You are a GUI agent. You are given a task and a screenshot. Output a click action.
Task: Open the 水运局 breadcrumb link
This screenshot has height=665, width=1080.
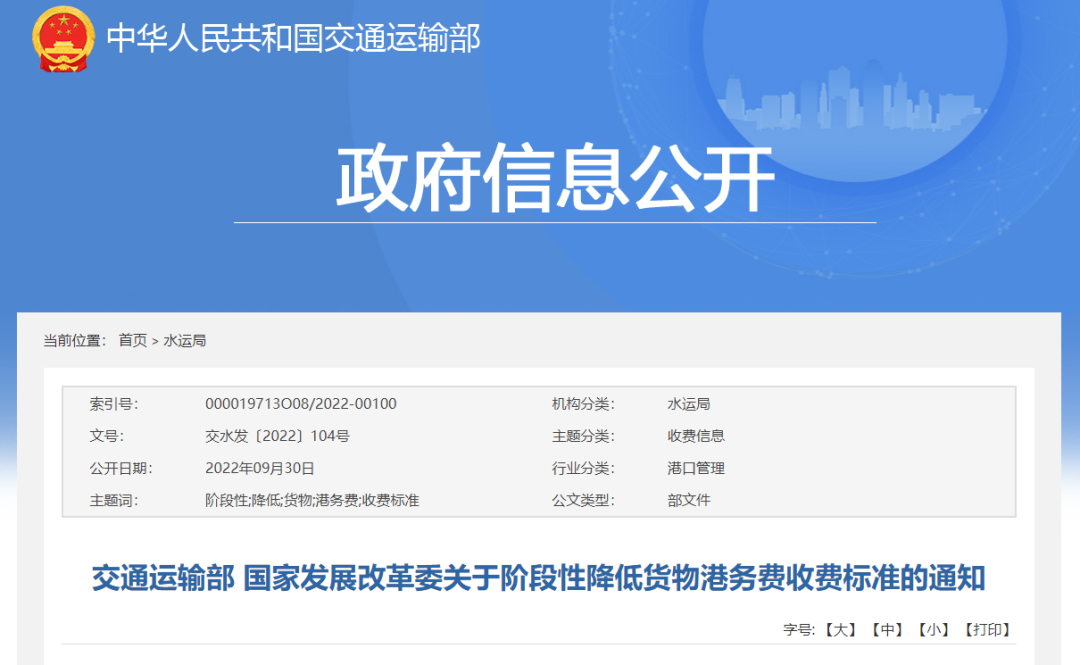point(188,339)
